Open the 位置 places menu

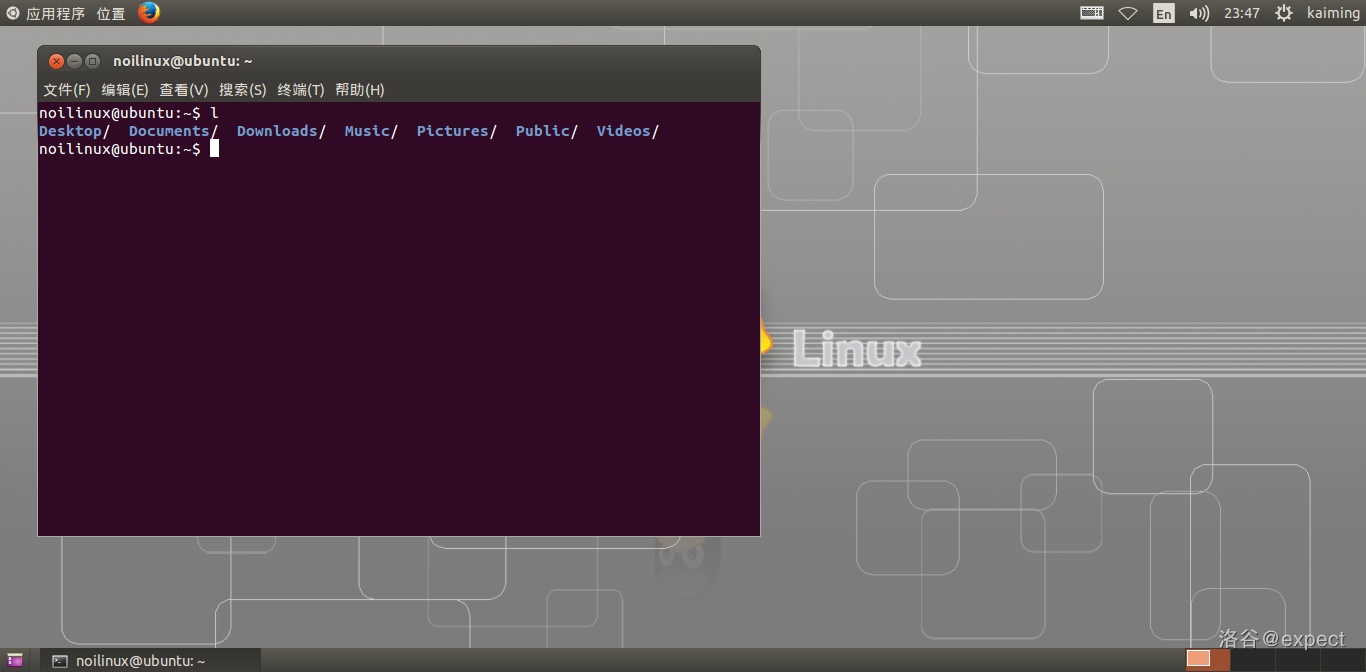coord(111,13)
